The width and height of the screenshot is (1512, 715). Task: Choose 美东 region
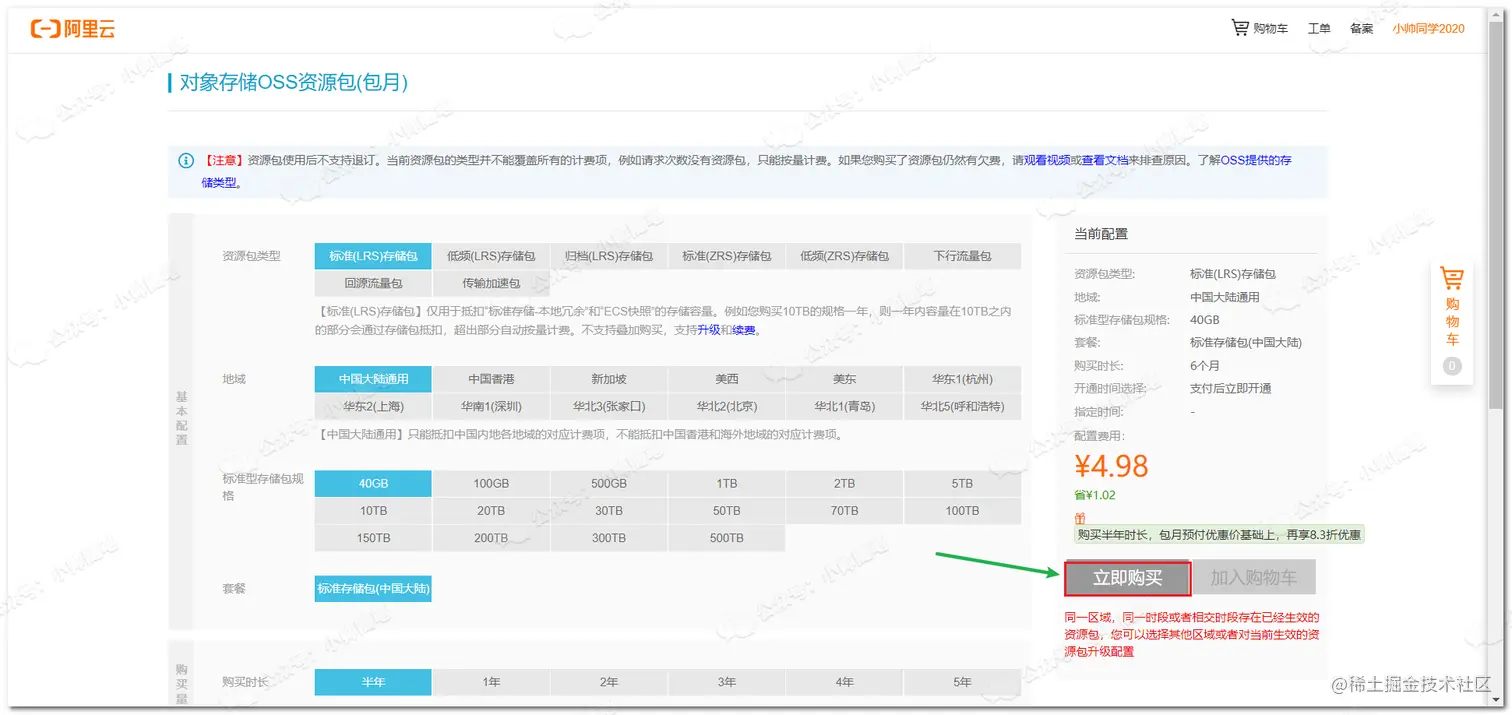pyautogui.click(x=845, y=379)
